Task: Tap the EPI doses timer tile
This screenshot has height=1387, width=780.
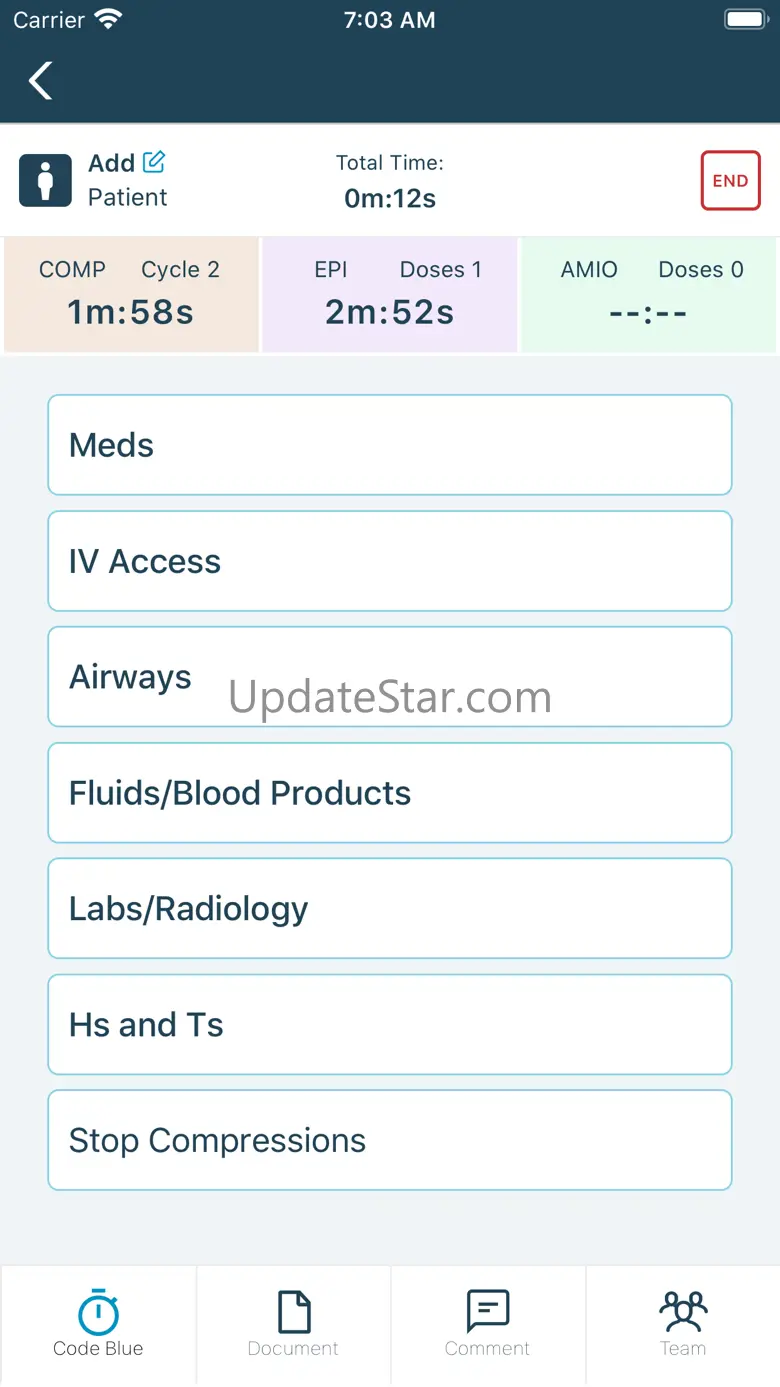Action: (390, 295)
